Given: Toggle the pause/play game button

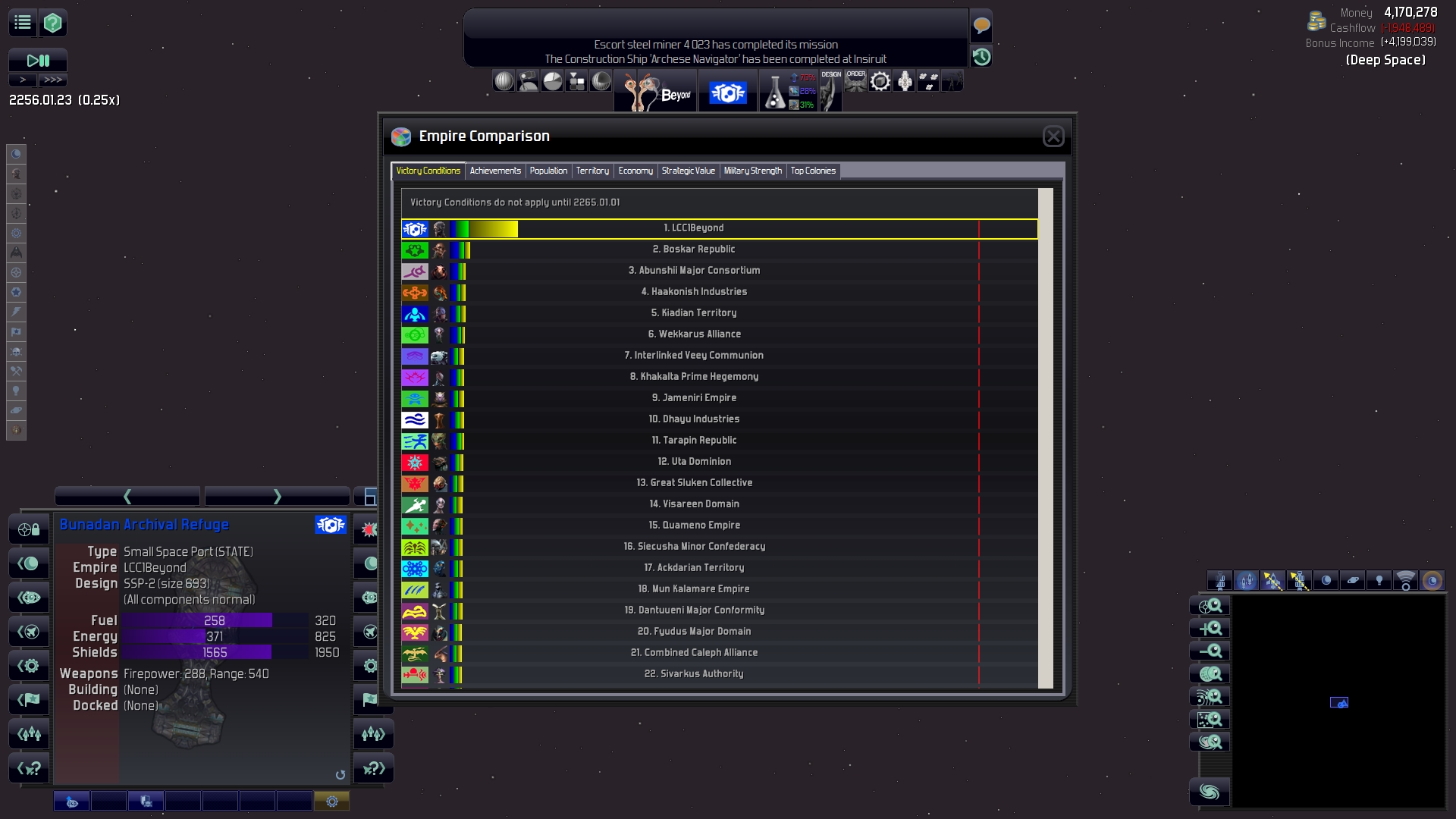Looking at the screenshot, I should [38, 61].
